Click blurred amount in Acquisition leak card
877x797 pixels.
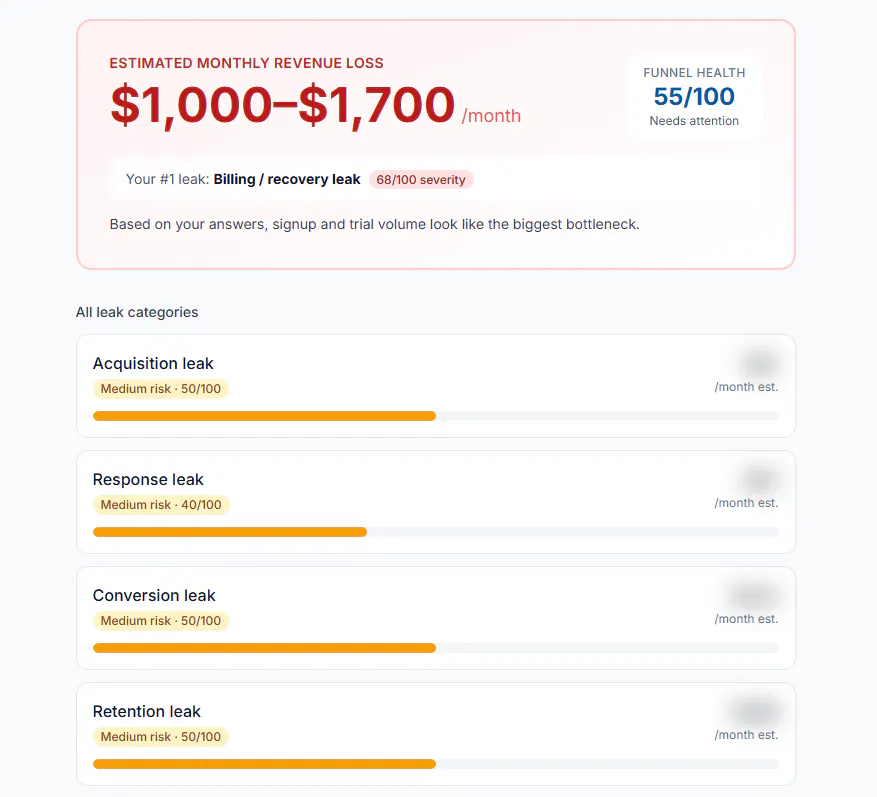pos(760,364)
